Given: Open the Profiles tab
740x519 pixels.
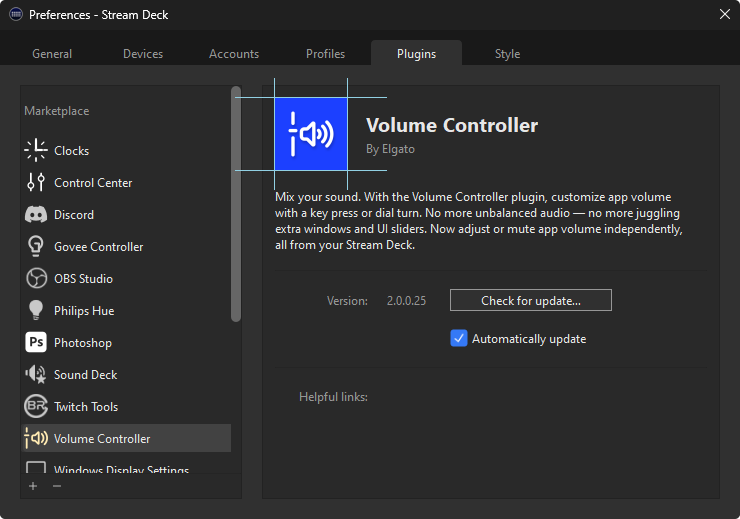Looking at the screenshot, I should coord(325,54).
